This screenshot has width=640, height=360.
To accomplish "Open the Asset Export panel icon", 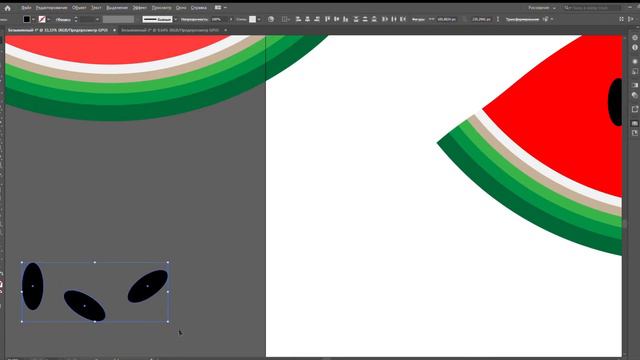I will [x=635, y=109].
